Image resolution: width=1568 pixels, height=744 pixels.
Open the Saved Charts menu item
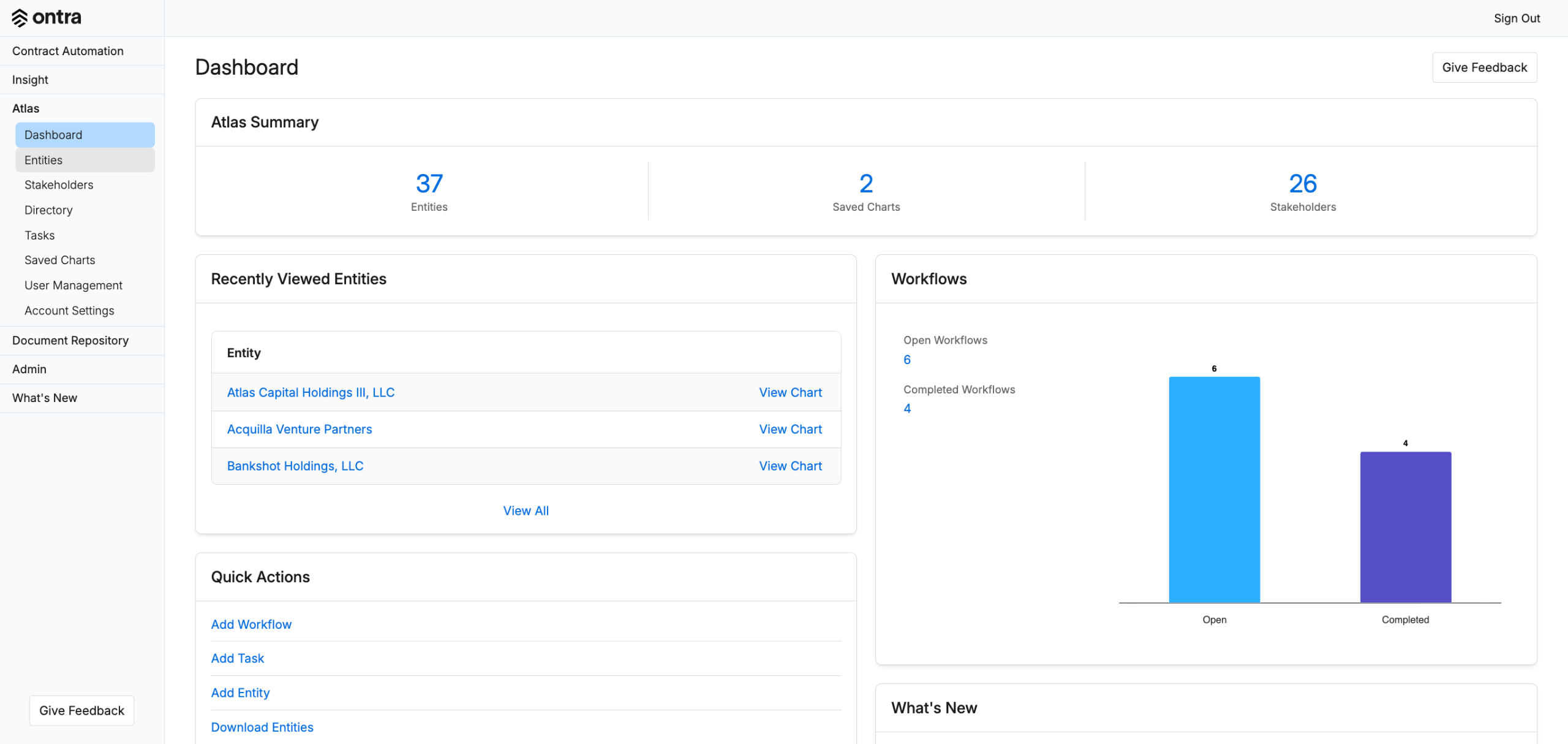[x=60, y=260]
